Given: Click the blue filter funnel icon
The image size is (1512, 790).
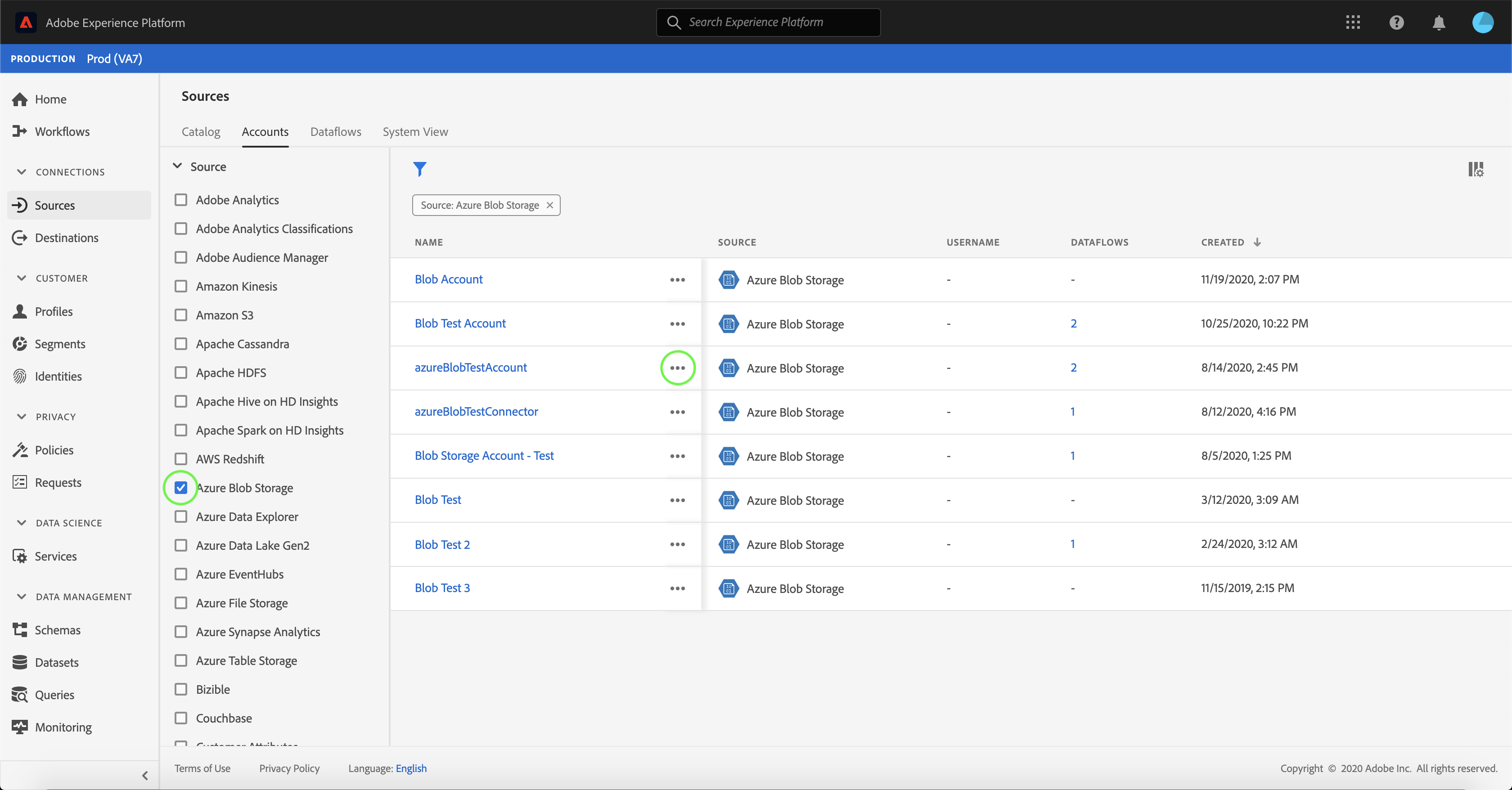Looking at the screenshot, I should (x=419, y=169).
